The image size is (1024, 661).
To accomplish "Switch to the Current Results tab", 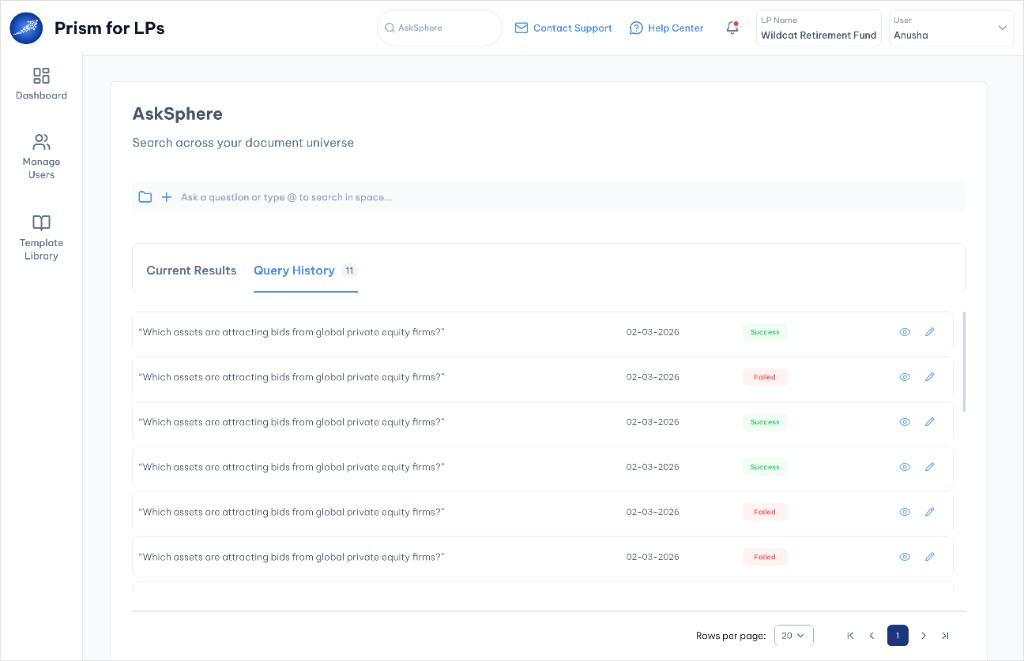I will click(191, 270).
